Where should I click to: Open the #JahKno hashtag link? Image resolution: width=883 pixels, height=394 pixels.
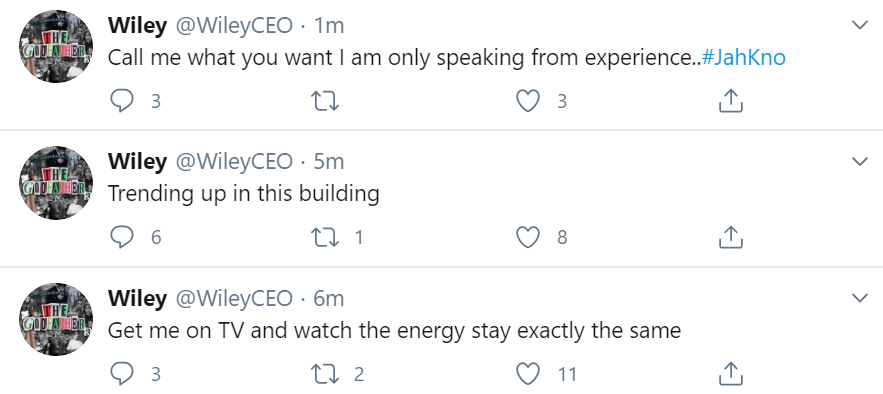(x=744, y=57)
